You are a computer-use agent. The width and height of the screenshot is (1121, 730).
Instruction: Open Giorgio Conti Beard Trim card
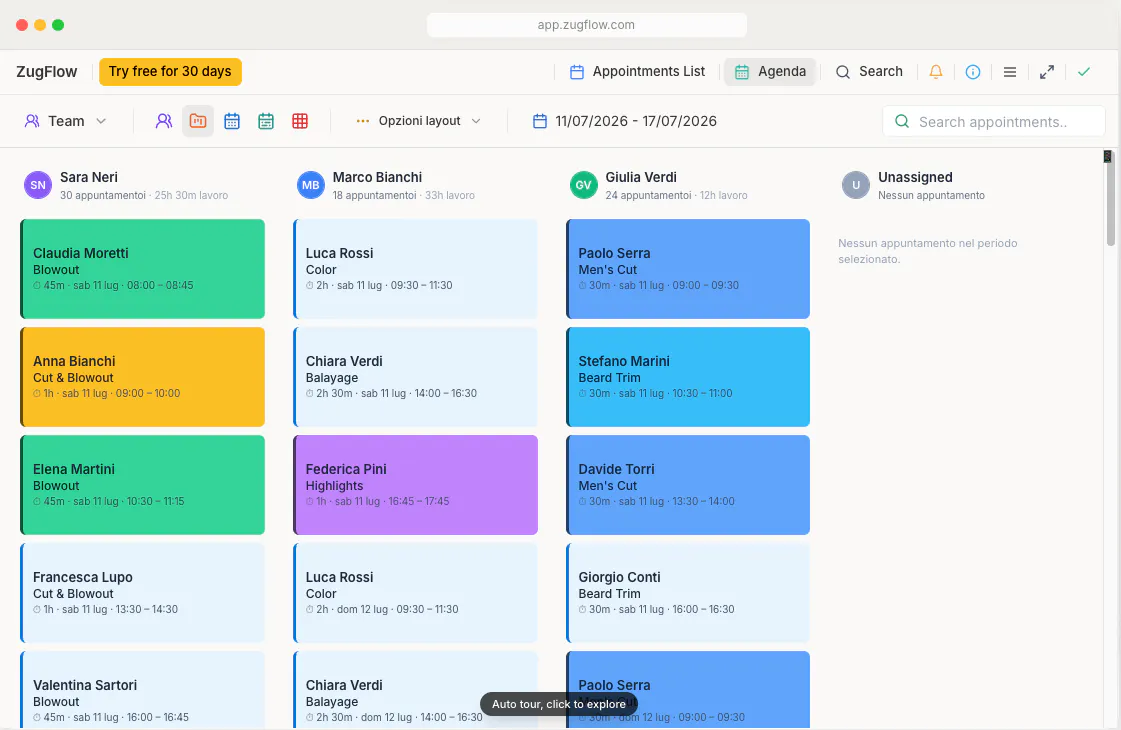(688, 593)
